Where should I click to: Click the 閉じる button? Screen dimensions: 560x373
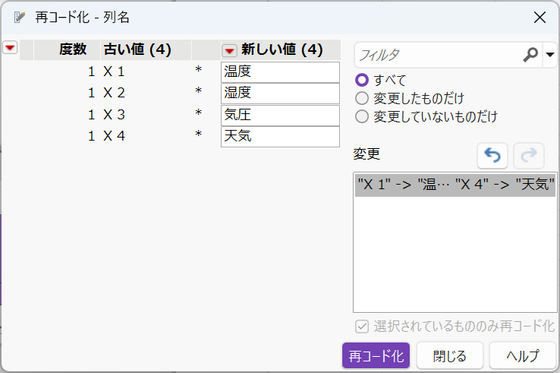pos(450,355)
